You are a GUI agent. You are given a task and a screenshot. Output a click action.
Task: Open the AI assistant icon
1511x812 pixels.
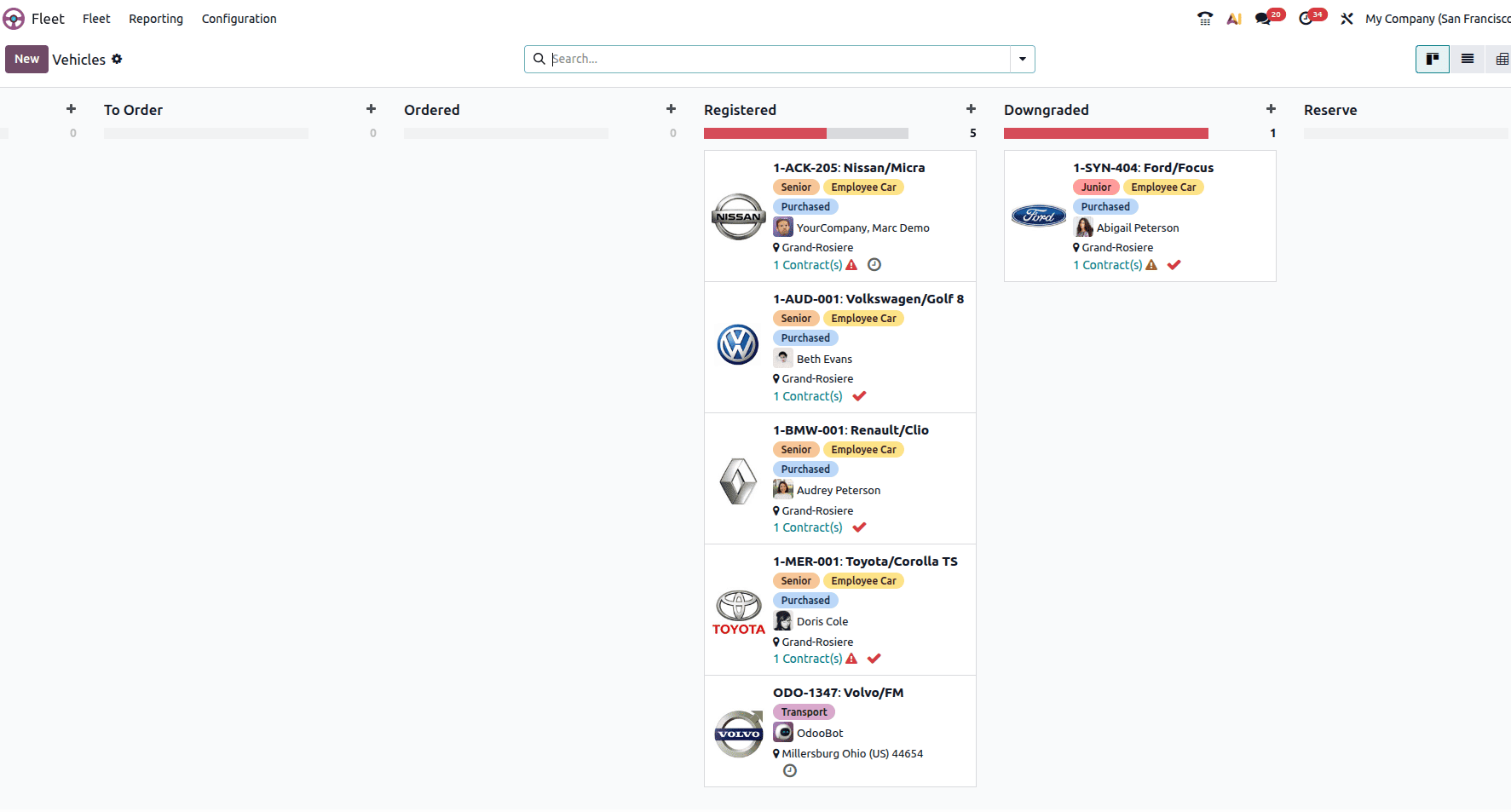pos(1234,19)
